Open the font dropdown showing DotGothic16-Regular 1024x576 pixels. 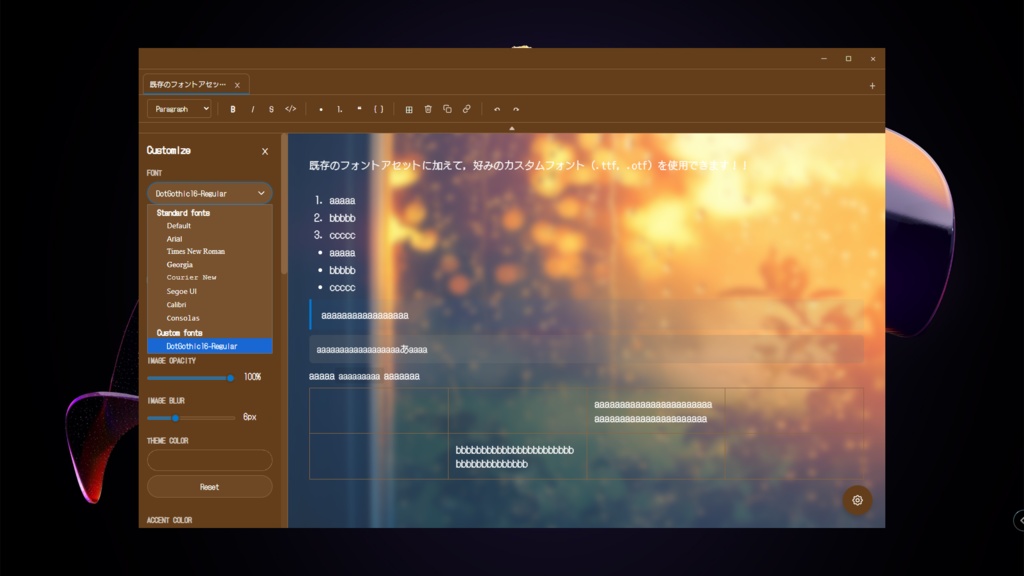tap(210, 193)
